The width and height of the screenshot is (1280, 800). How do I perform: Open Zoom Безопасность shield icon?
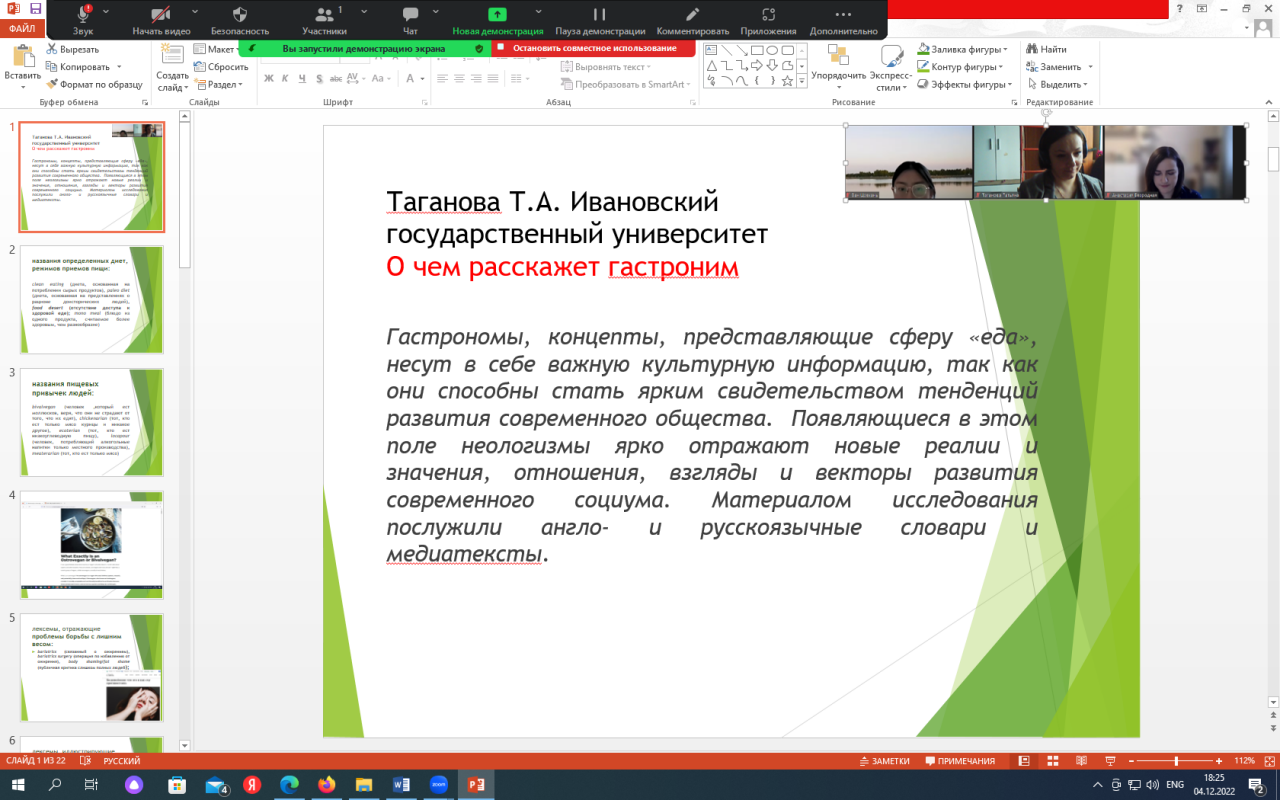[239, 15]
